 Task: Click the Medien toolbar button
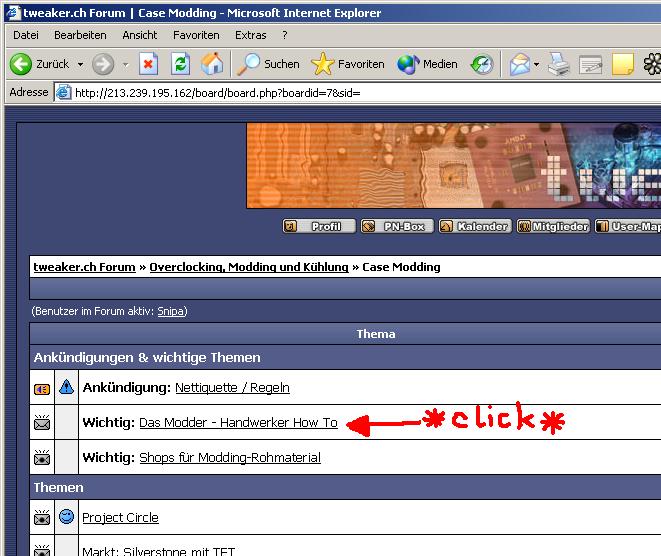point(428,64)
